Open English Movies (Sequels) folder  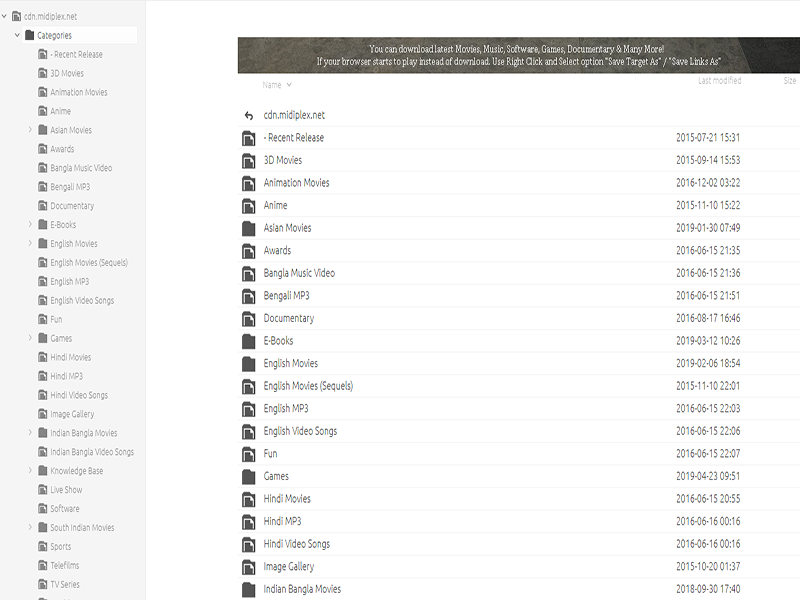[x=308, y=386]
